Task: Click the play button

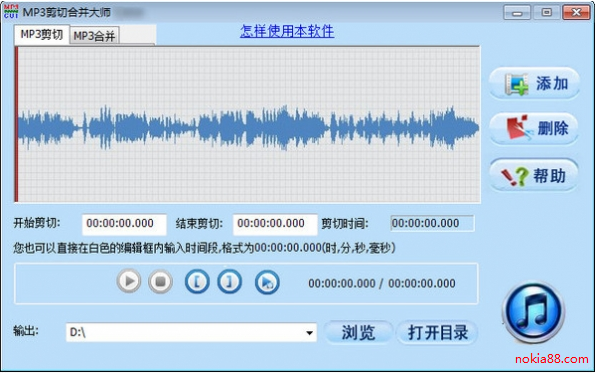Action: (x=129, y=281)
